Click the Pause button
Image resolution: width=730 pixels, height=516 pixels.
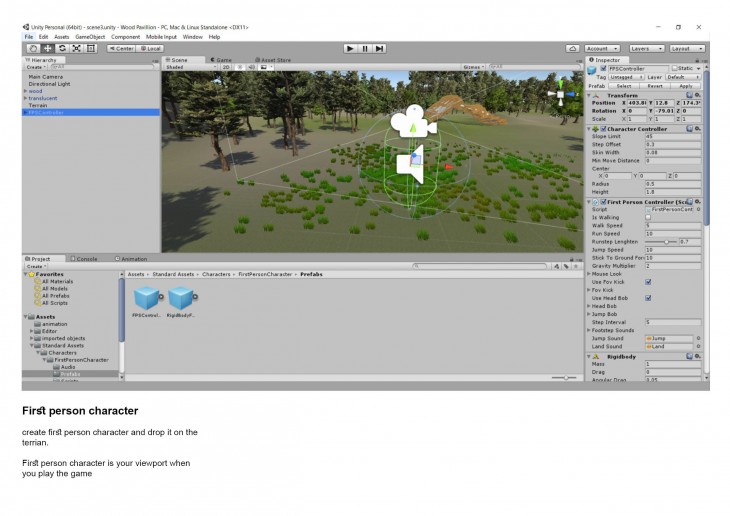point(365,48)
